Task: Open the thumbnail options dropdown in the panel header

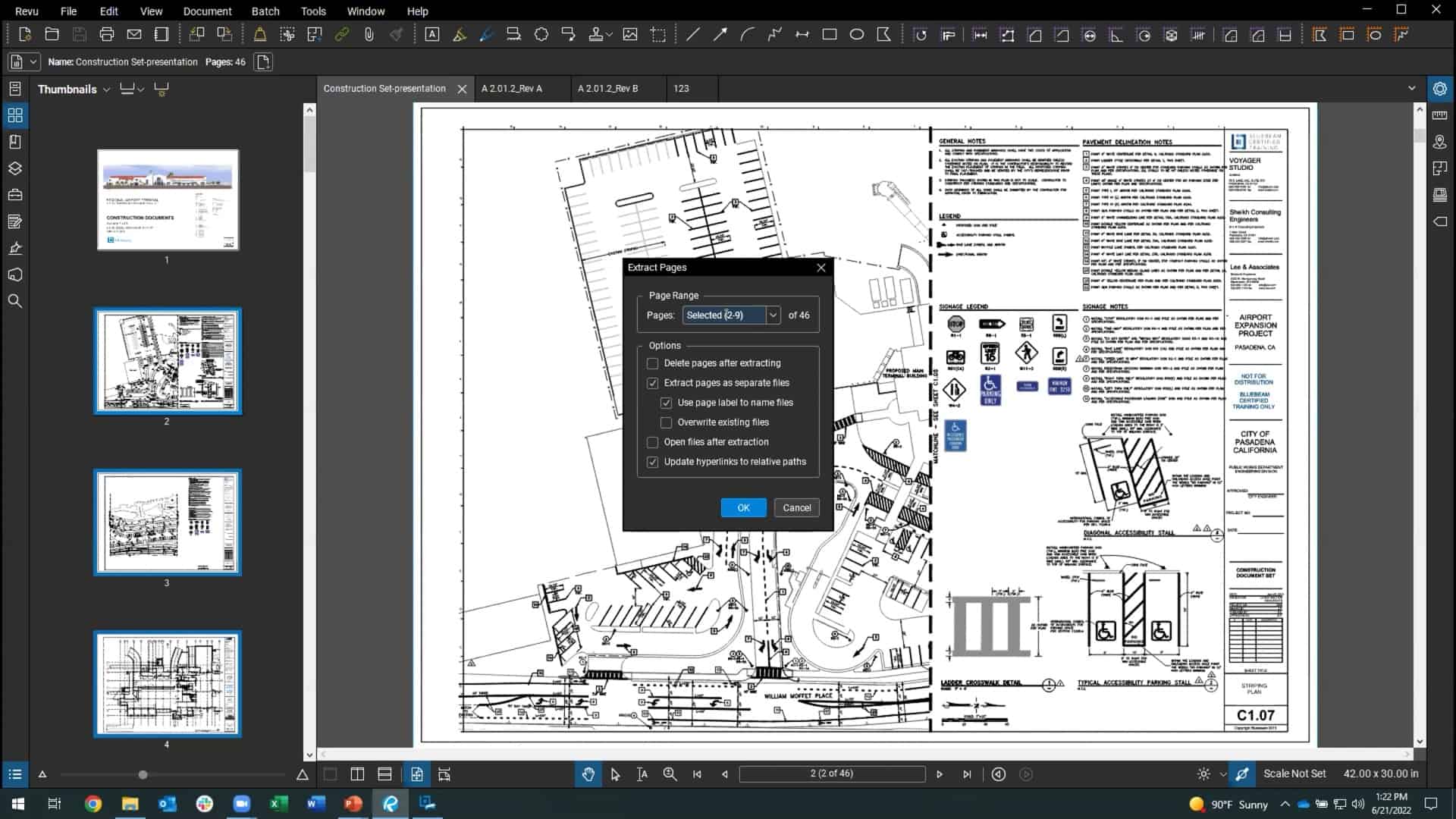Action: tap(141, 89)
